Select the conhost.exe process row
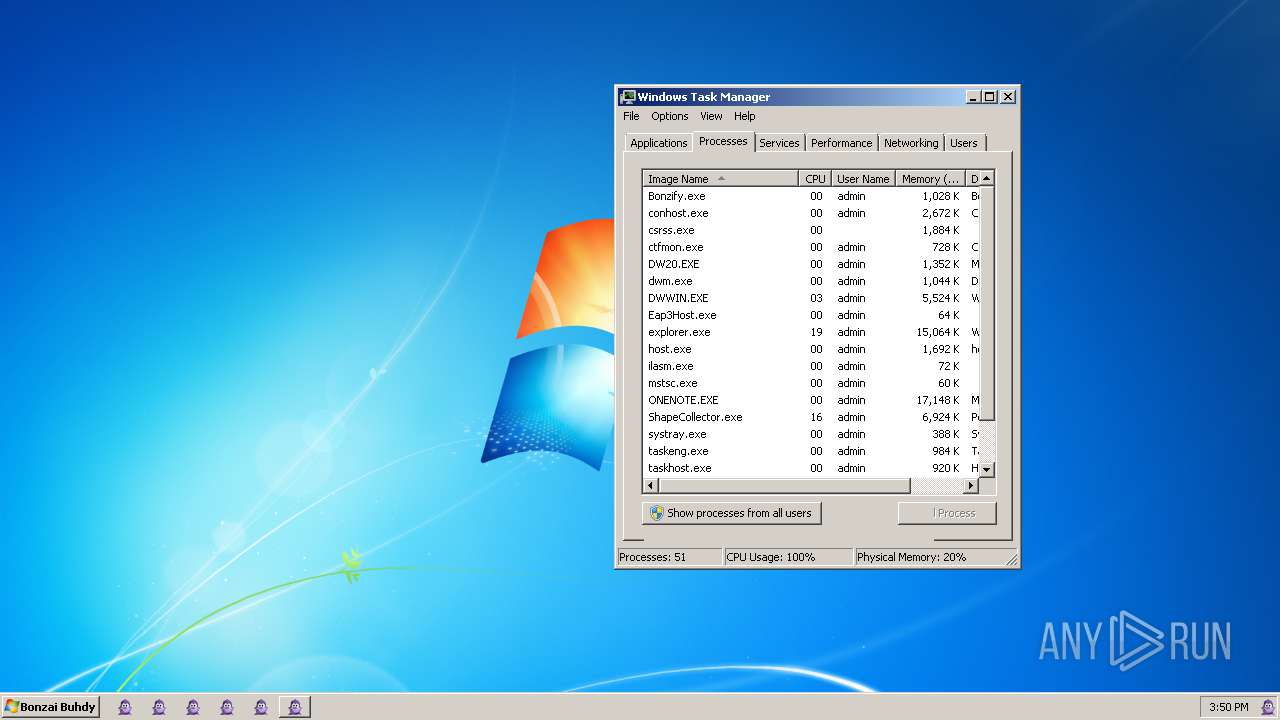Image resolution: width=1280 pixels, height=720 pixels. (811, 213)
